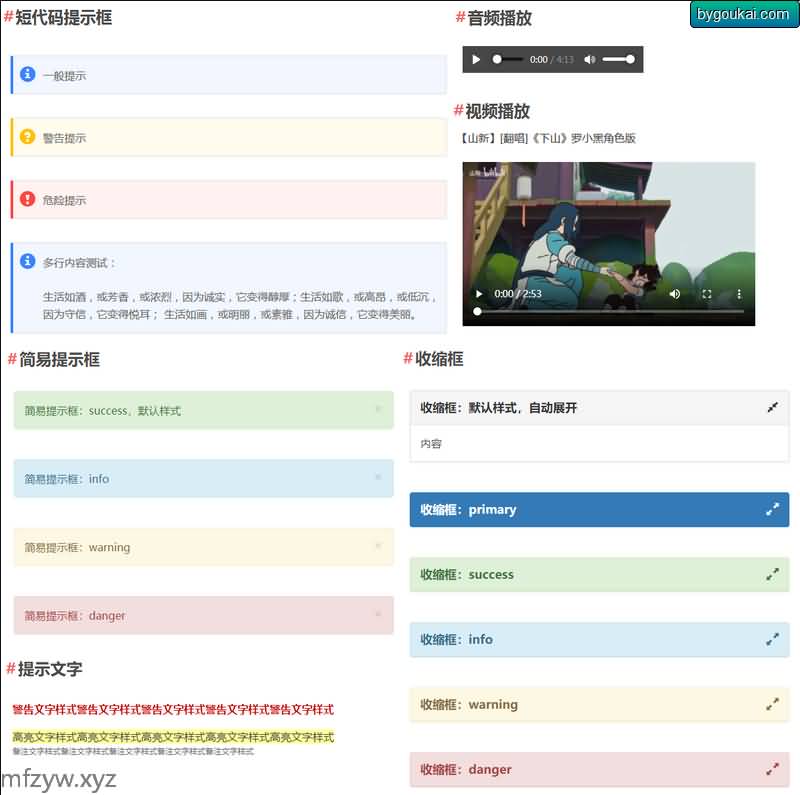The image size is (800, 795).
Task: Mute the video player sound
Action: (675, 294)
